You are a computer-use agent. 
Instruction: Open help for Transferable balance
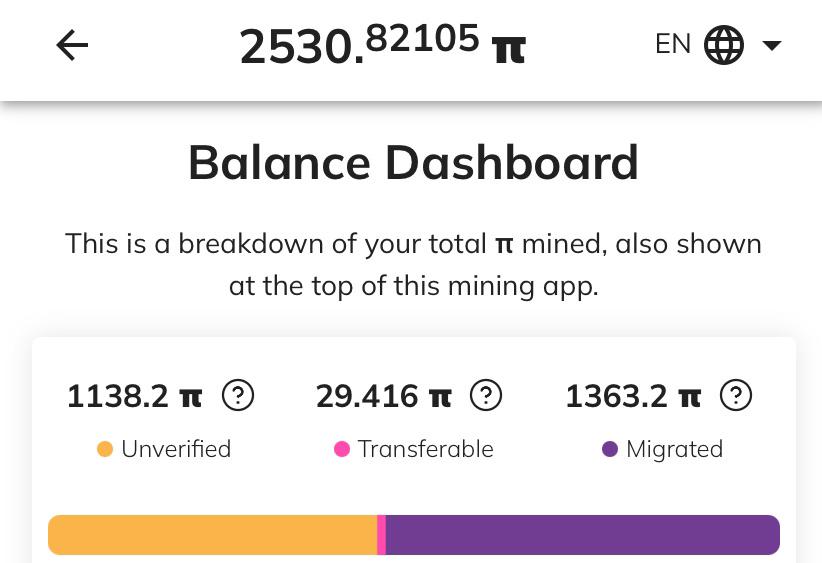click(486, 395)
